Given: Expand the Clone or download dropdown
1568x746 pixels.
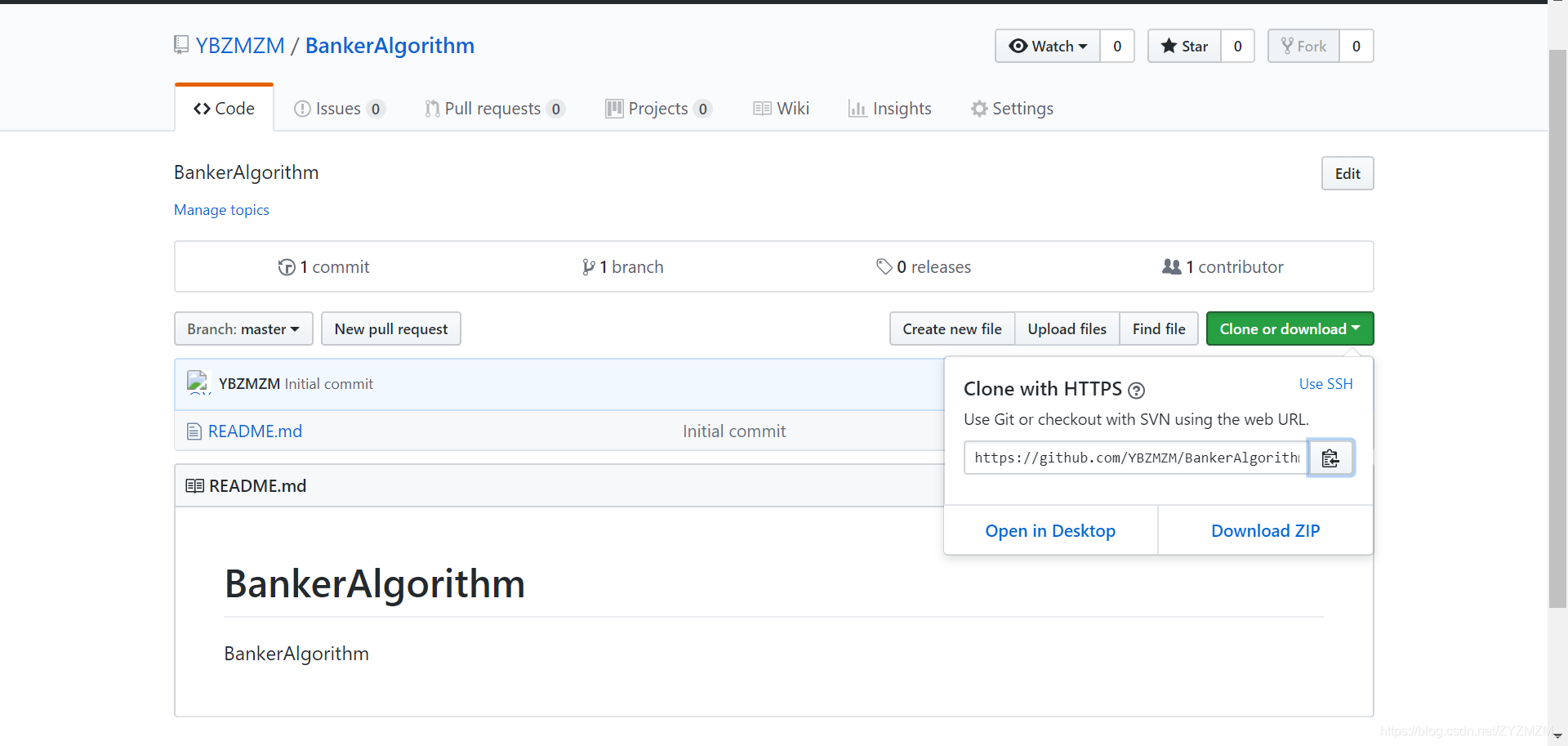Looking at the screenshot, I should (x=1289, y=328).
